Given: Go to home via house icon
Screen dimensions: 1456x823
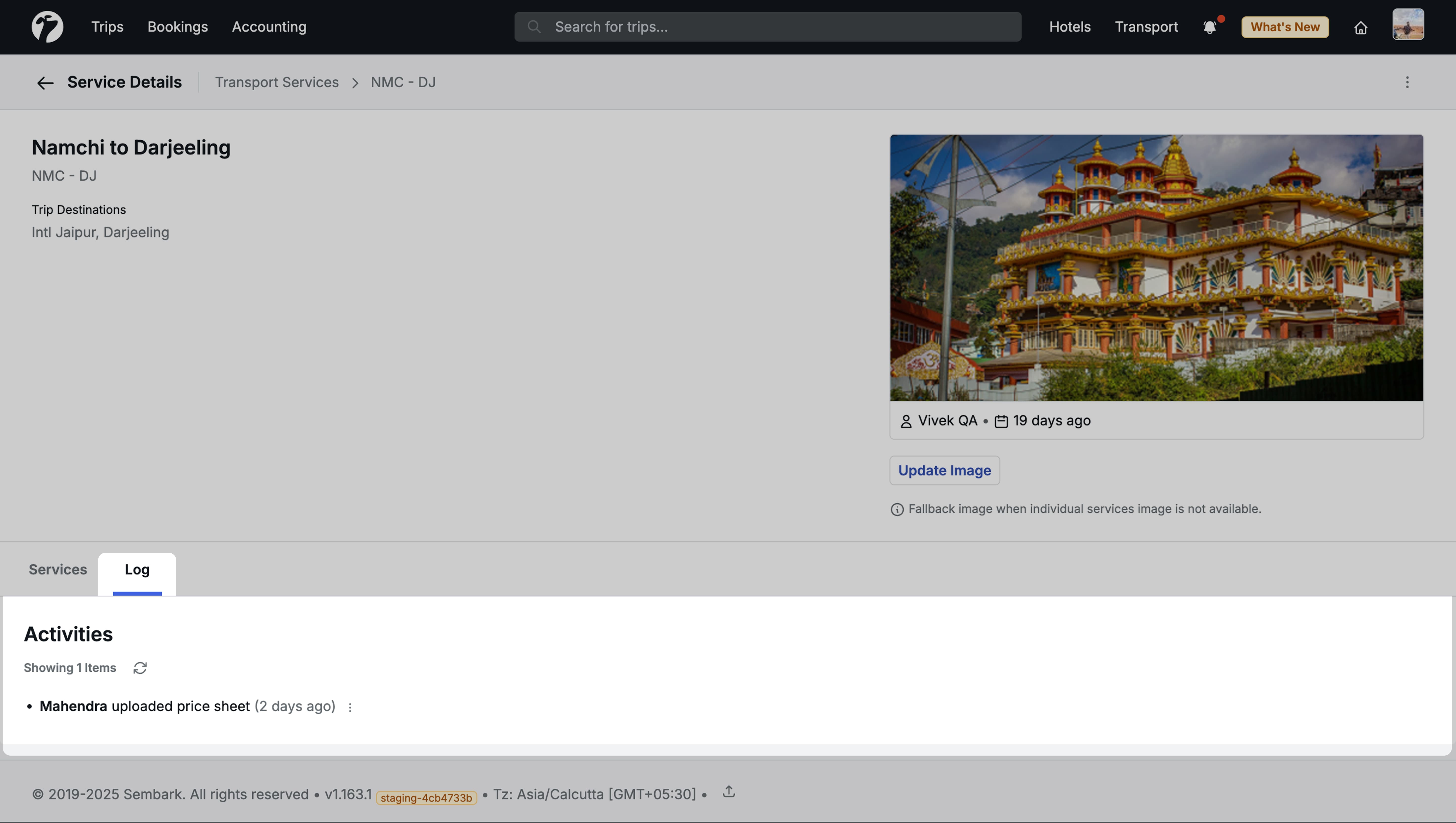Looking at the screenshot, I should [1360, 28].
